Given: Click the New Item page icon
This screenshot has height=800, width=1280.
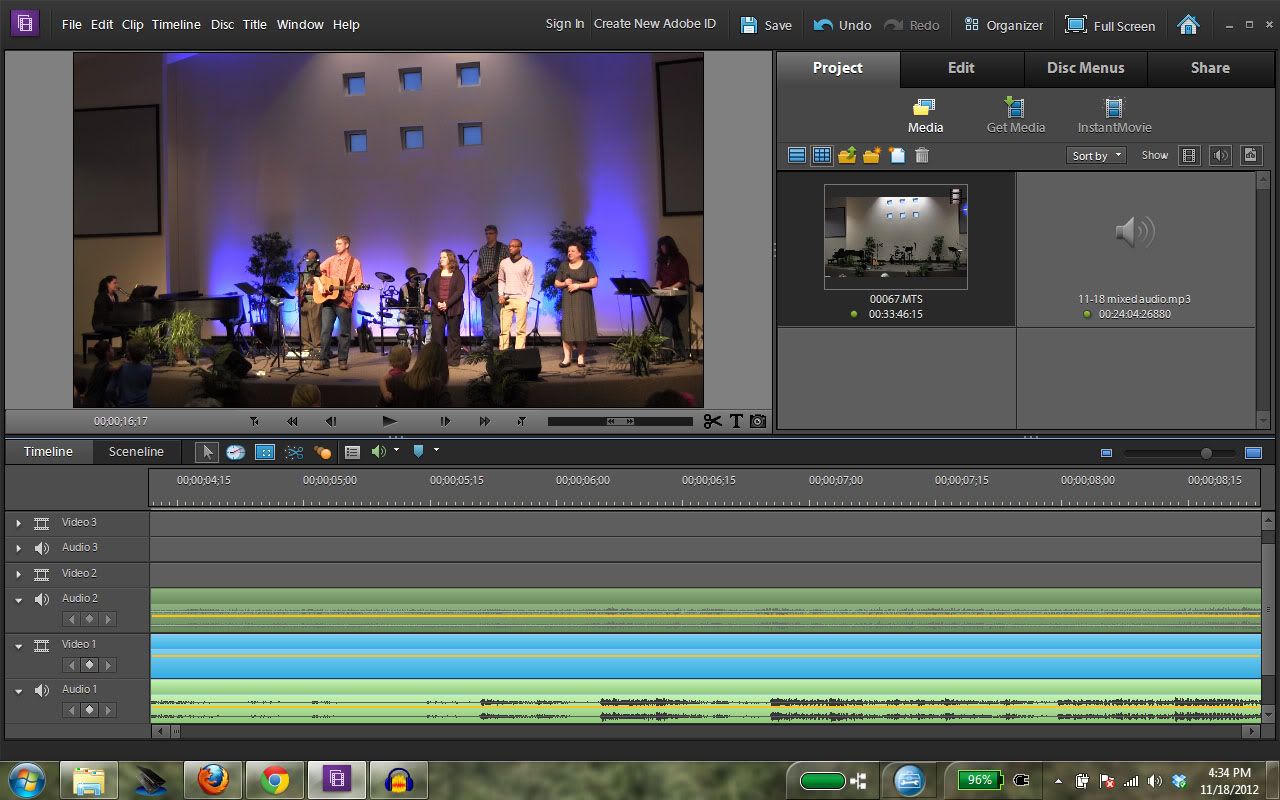Looking at the screenshot, I should pos(897,155).
